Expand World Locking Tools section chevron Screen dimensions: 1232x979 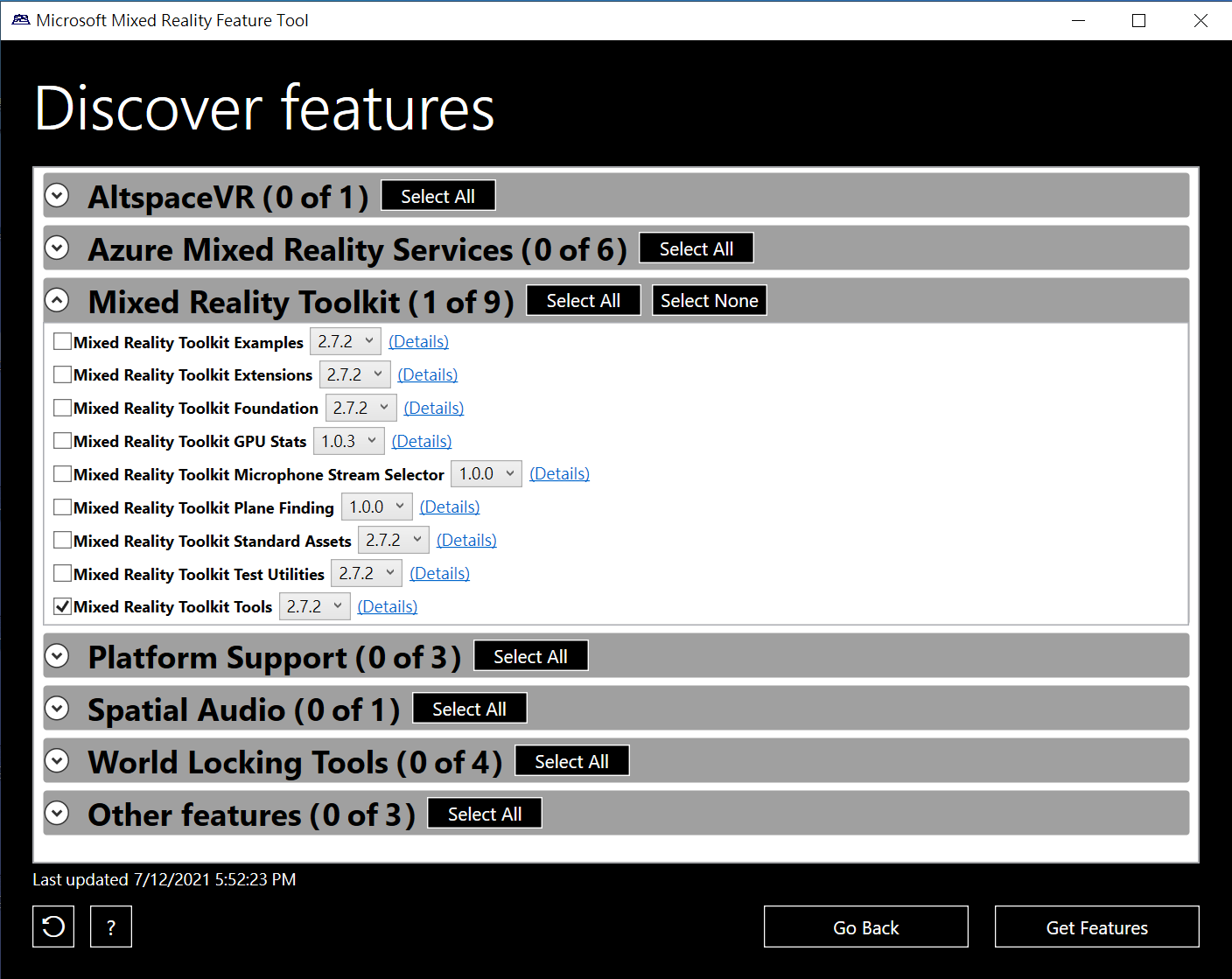point(57,760)
